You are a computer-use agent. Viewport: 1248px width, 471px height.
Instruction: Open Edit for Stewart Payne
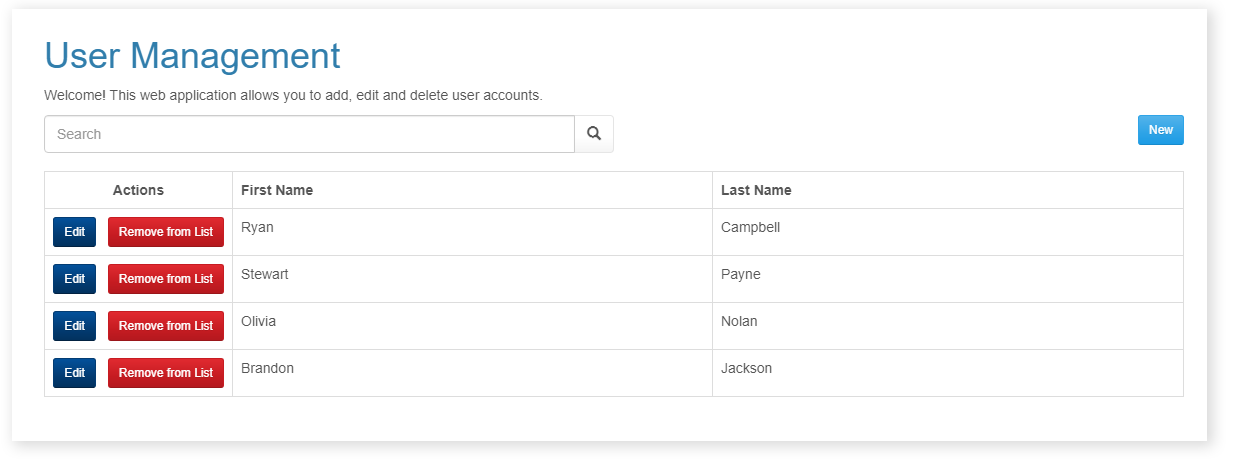(74, 279)
